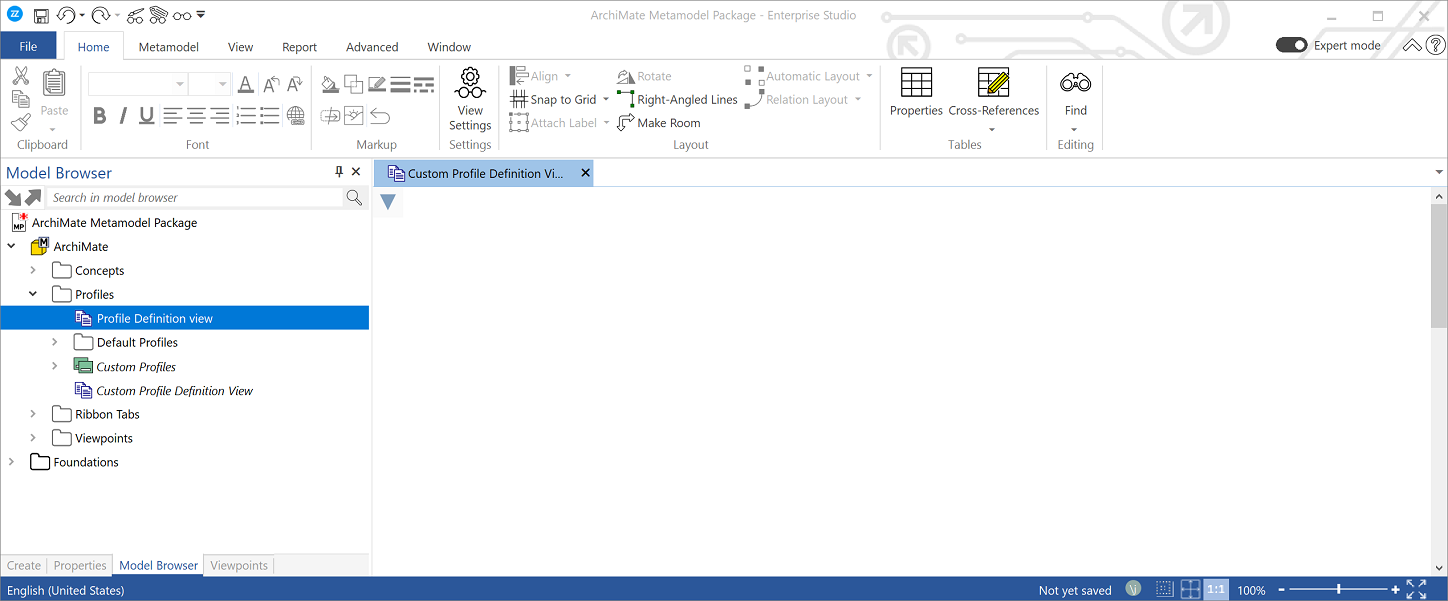Toggle Right-Angled Lines
The width and height of the screenshot is (1448, 601).
pos(677,100)
